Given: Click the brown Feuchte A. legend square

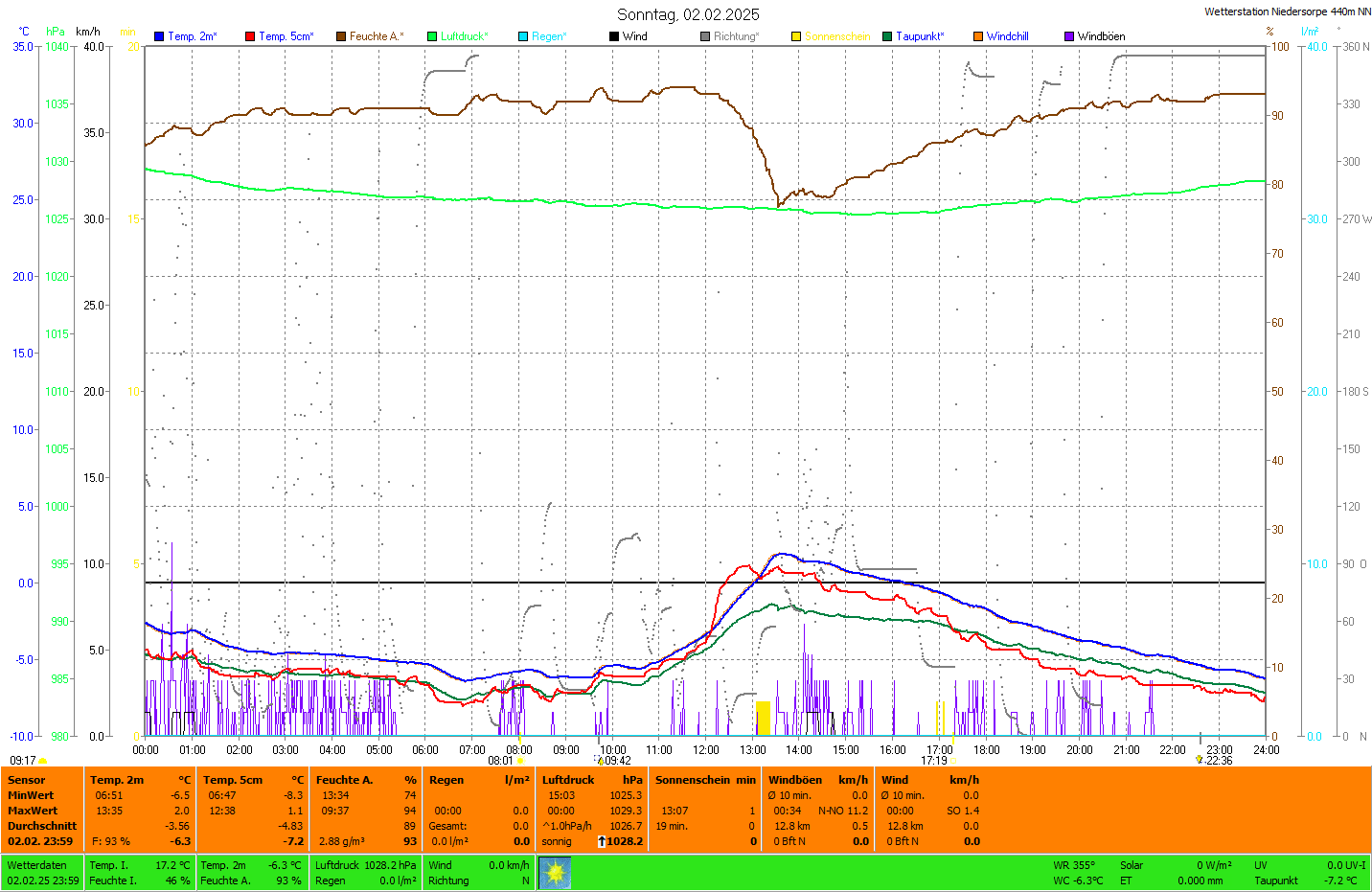Looking at the screenshot, I should [341, 36].
